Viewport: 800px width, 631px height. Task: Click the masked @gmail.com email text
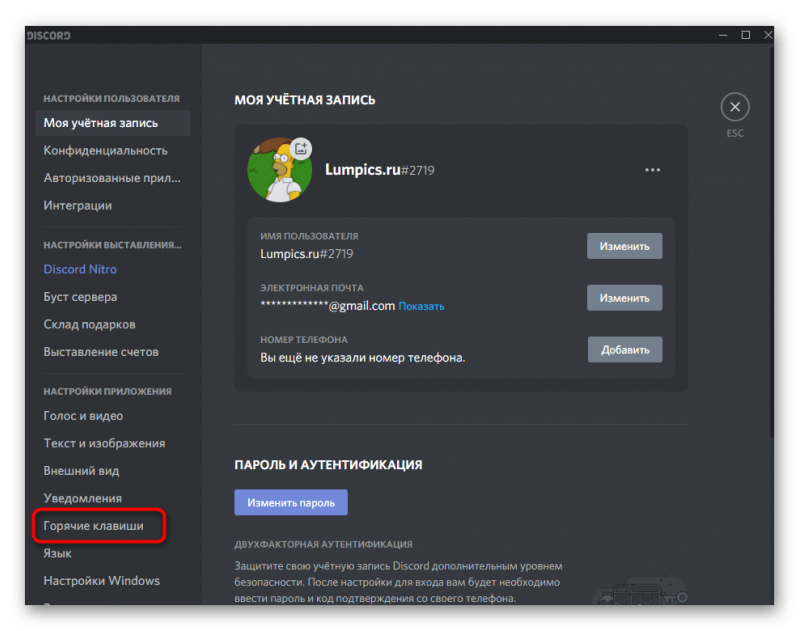pos(328,306)
